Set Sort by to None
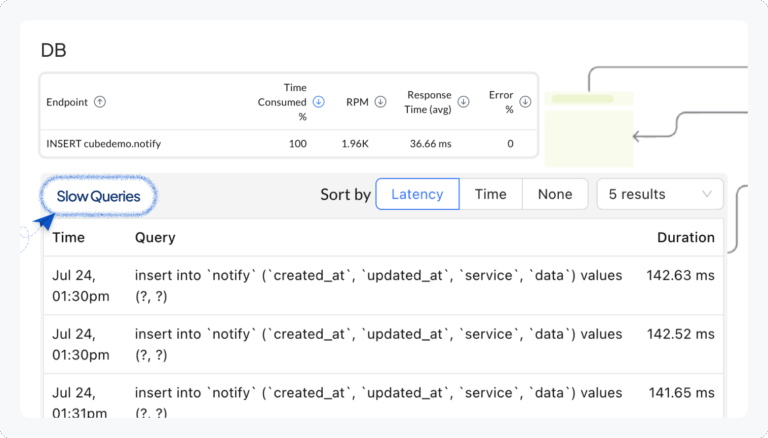Image resolution: width=768 pixels, height=438 pixels. tap(555, 194)
